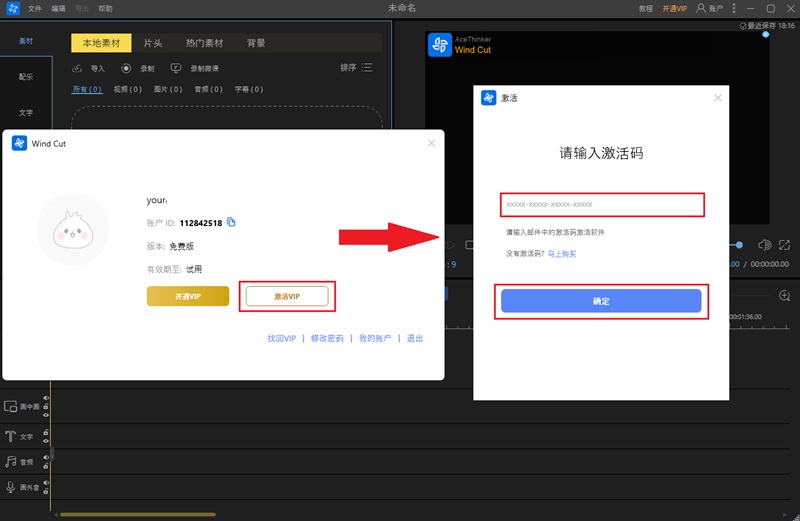The width and height of the screenshot is (800, 521).
Task: Switch to the 片头 tab
Action: tap(153, 43)
